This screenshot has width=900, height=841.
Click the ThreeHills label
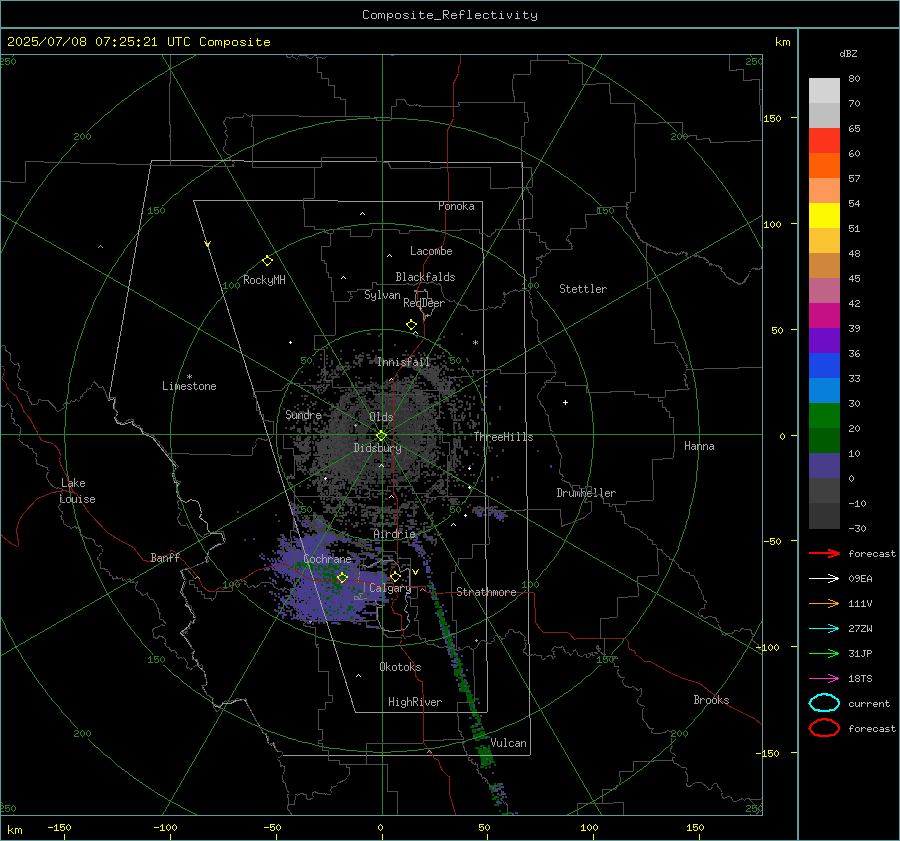click(x=503, y=437)
